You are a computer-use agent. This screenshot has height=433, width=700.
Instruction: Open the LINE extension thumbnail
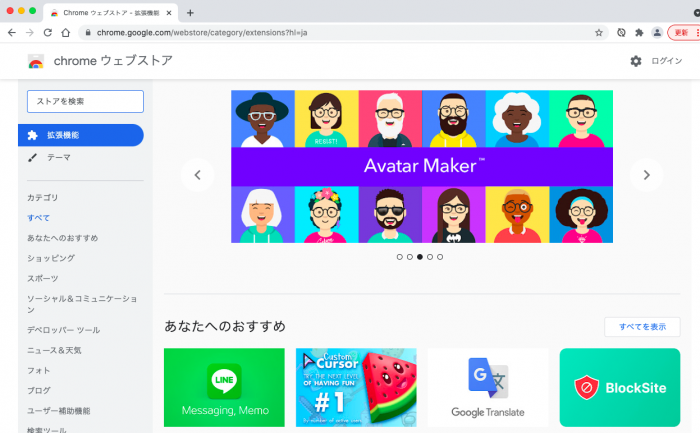[x=224, y=387]
